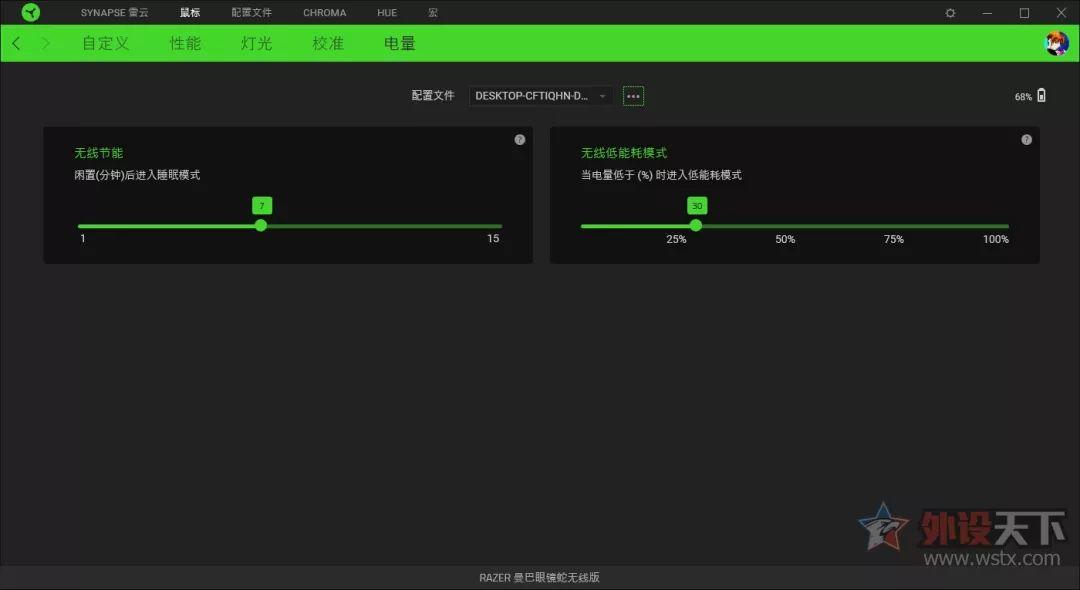Image resolution: width=1080 pixels, height=590 pixels.
Task: Click the 68% battery percentage text
Action: (1023, 97)
